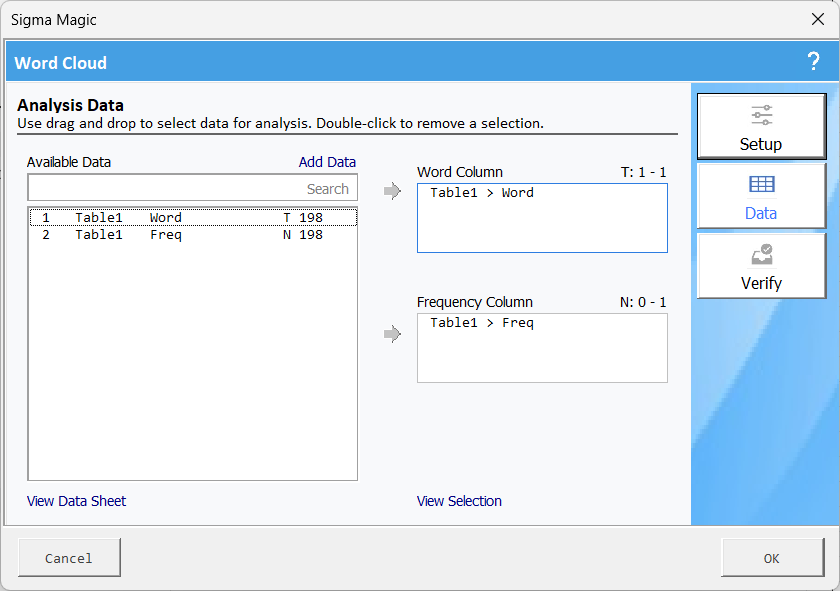Image resolution: width=840 pixels, height=591 pixels.
Task: Click the Cancel button
Action: tap(69, 558)
